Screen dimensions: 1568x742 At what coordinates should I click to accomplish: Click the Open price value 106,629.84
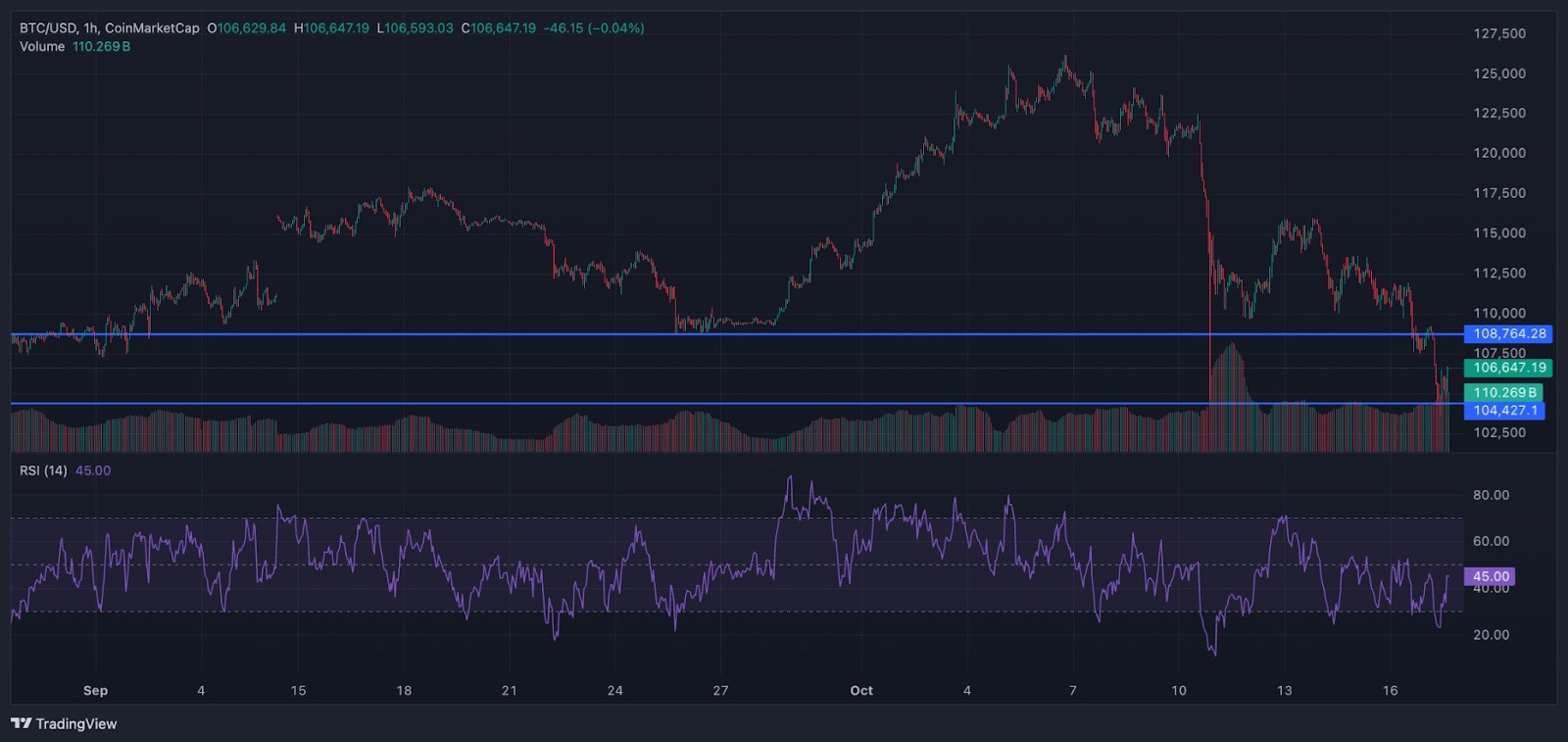tap(252, 28)
